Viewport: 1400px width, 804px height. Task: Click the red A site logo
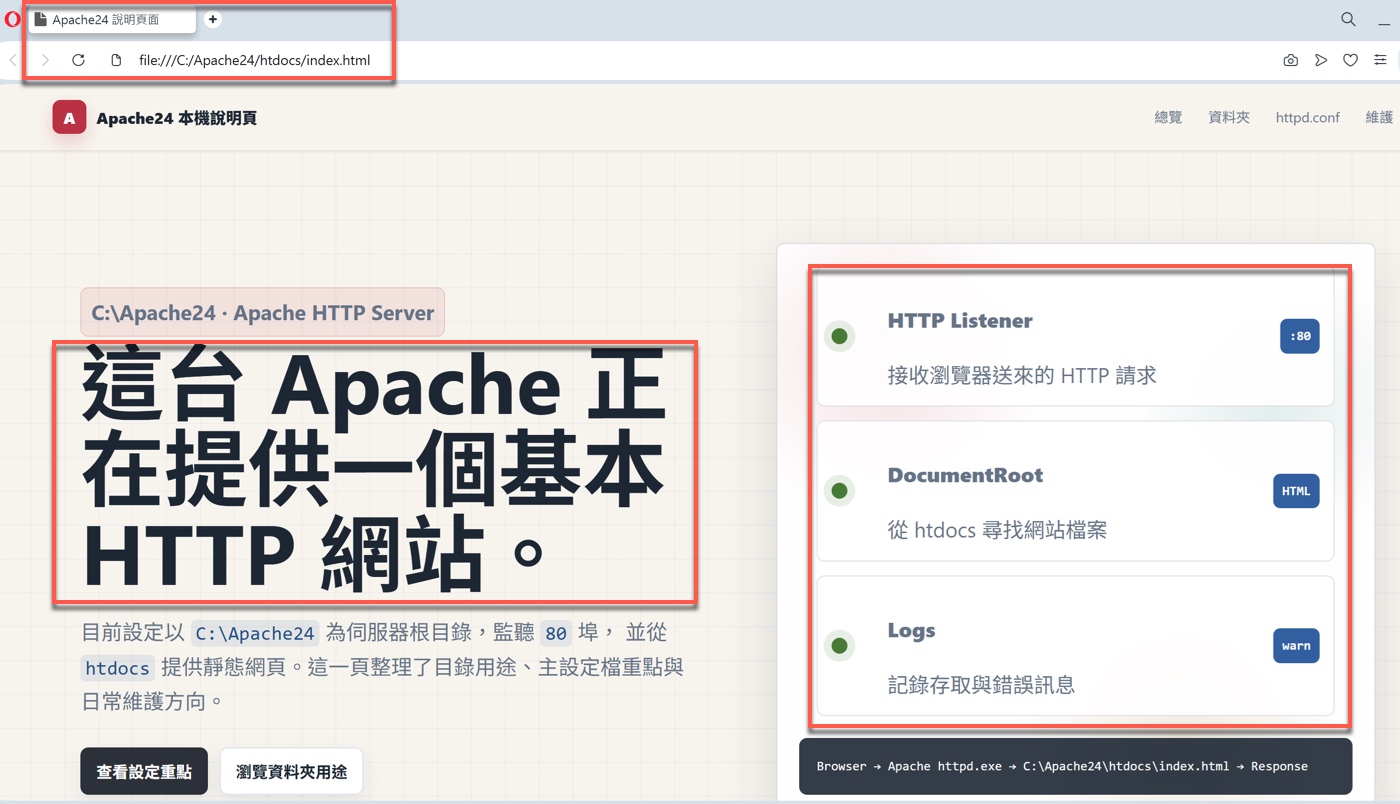click(x=69, y=118)
